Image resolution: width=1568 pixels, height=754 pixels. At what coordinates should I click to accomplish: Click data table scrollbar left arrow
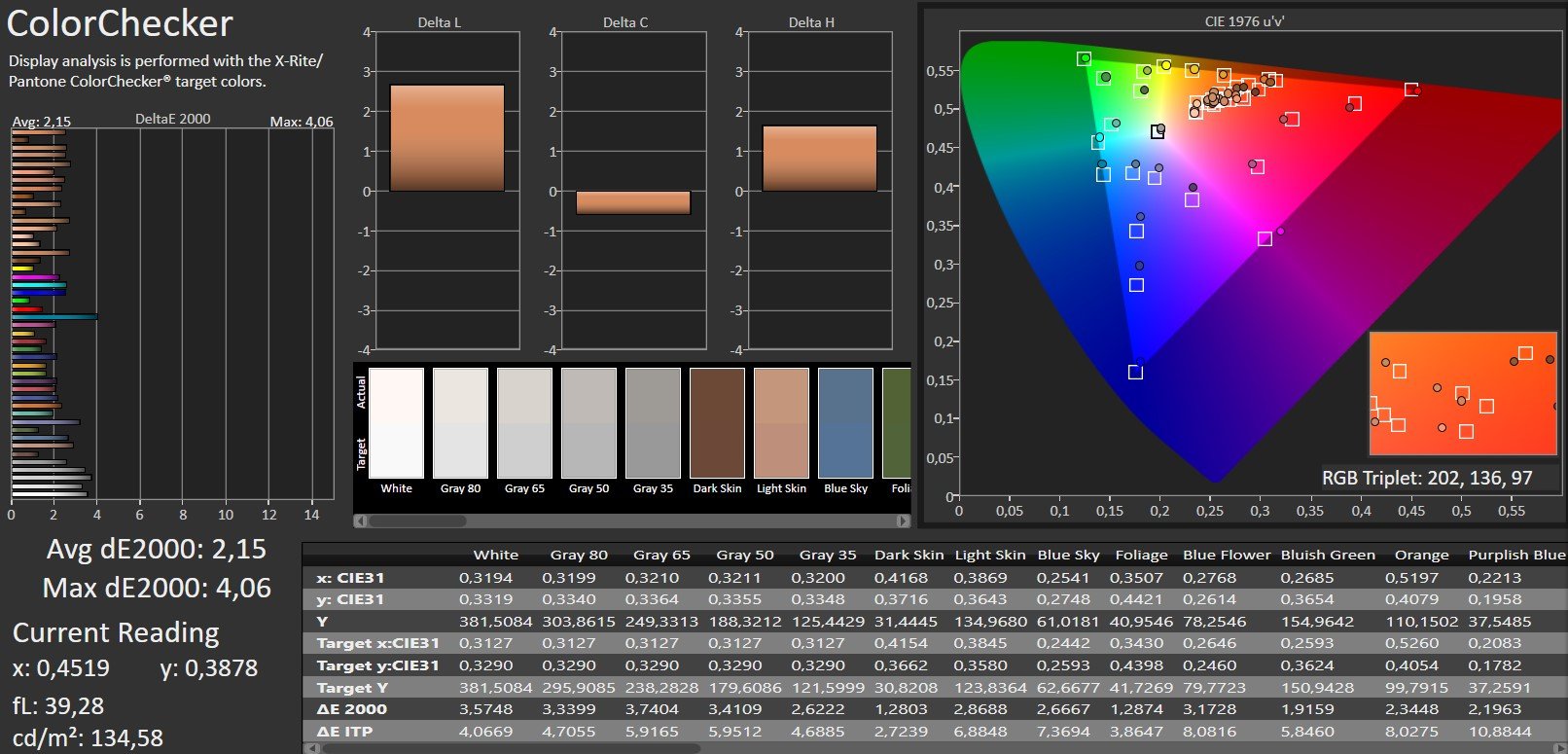click(x=310, y=748)
